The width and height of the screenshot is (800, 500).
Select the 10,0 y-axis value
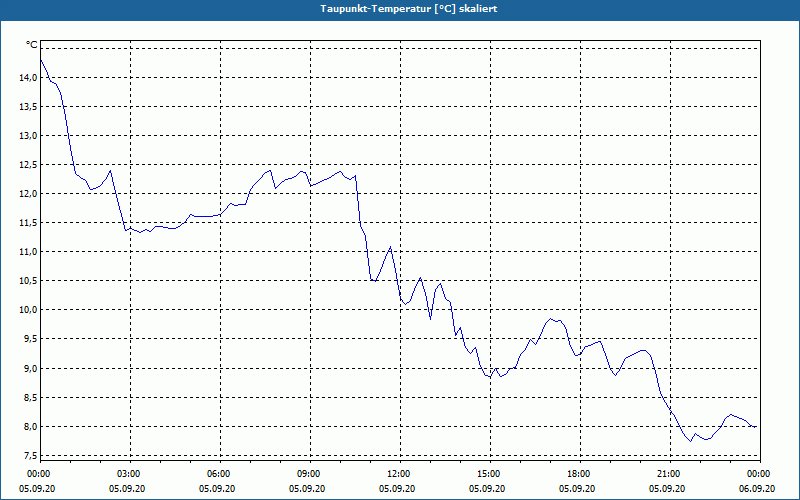click(28, 310)
